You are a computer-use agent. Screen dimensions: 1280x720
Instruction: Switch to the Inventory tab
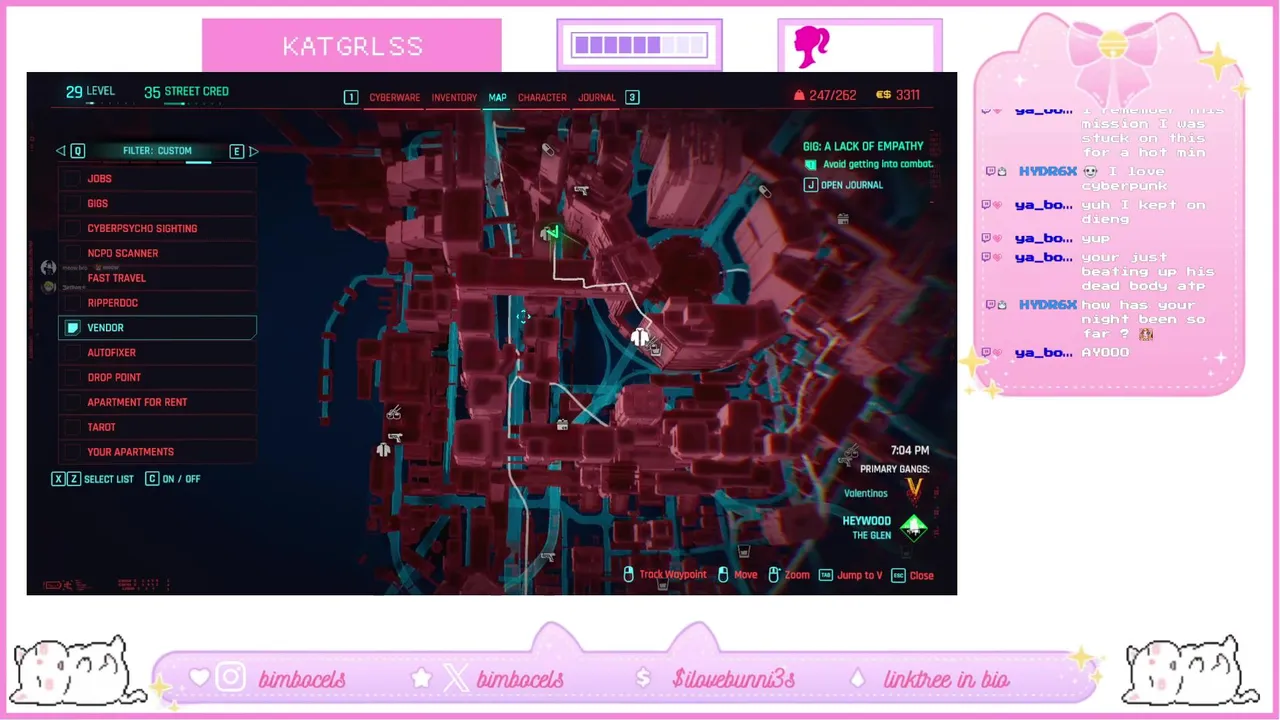pos(454,97)
